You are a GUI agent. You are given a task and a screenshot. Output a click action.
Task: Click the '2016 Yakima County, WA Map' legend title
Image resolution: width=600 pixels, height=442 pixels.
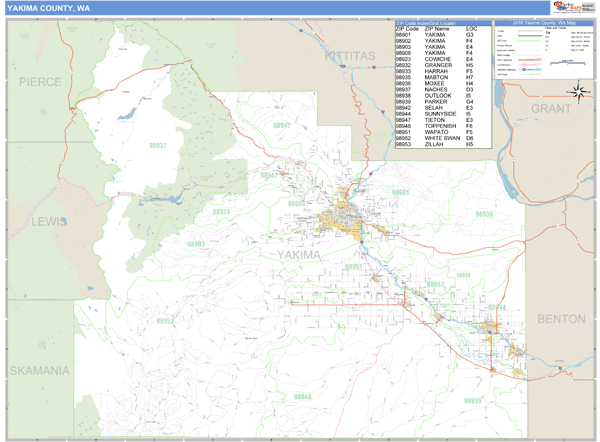544,23
